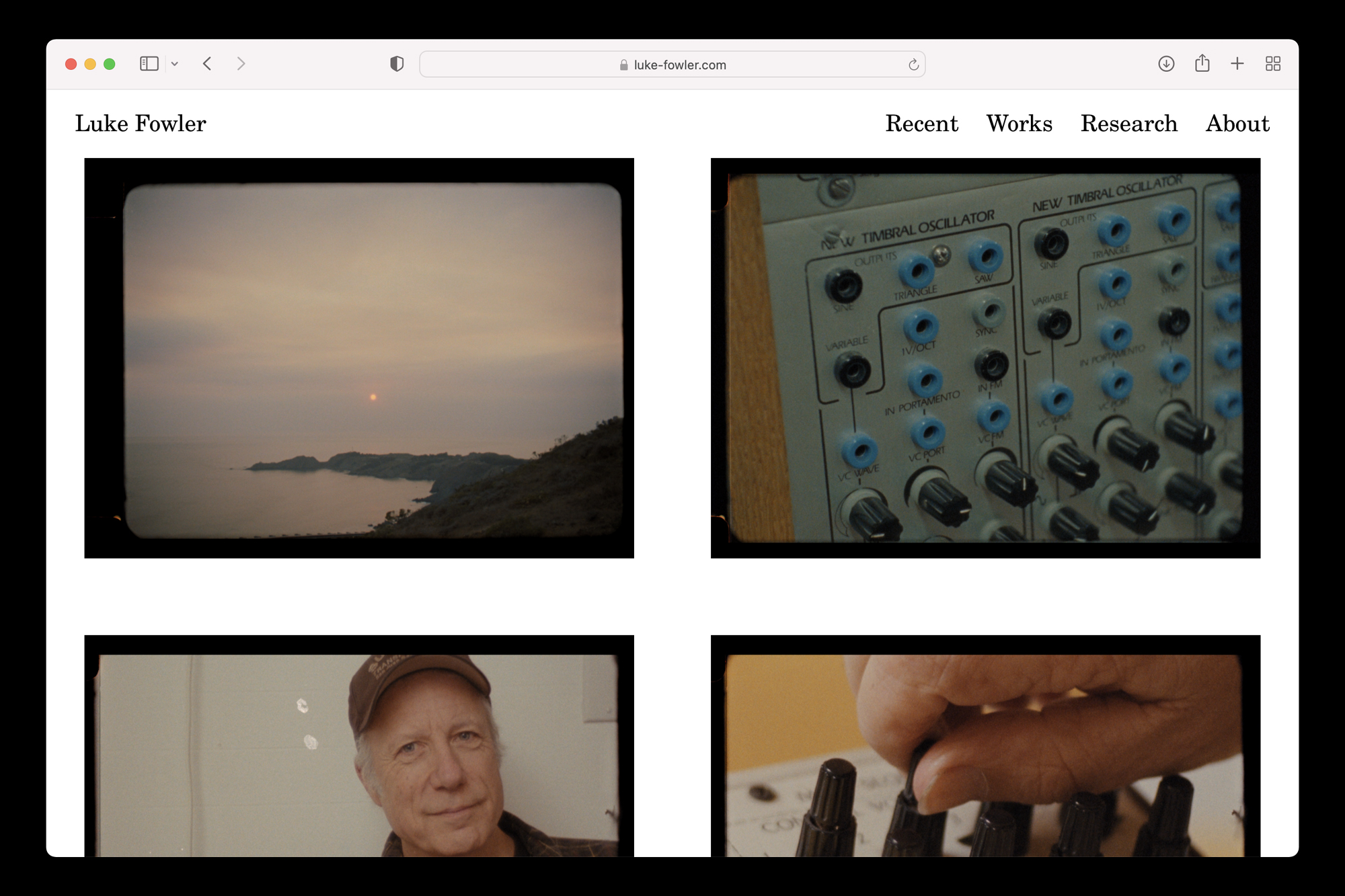Screen dimensions: 1345x896
Task: Reload the luke-fowler.com page
Action: 913,65
